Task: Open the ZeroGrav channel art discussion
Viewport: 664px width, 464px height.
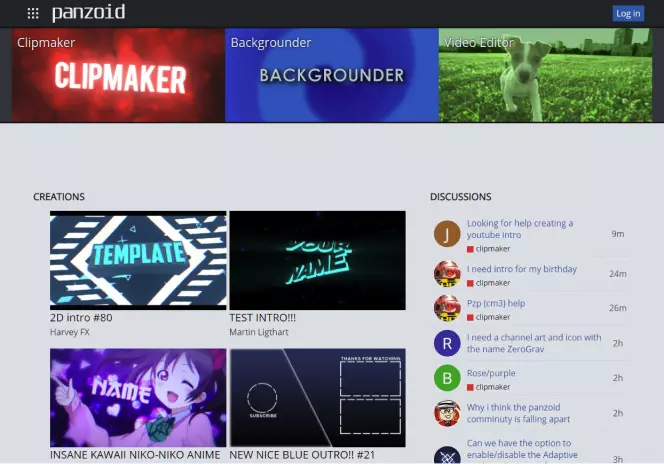Action: [534, 343]
